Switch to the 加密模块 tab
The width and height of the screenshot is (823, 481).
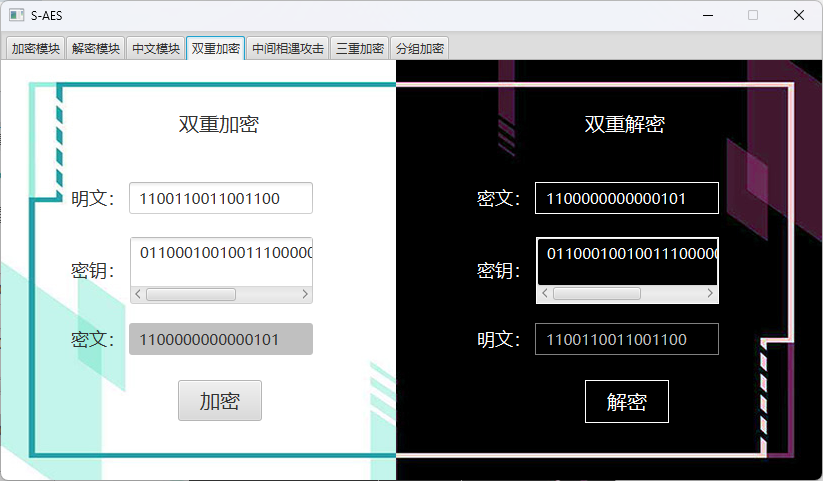point(36,48)
